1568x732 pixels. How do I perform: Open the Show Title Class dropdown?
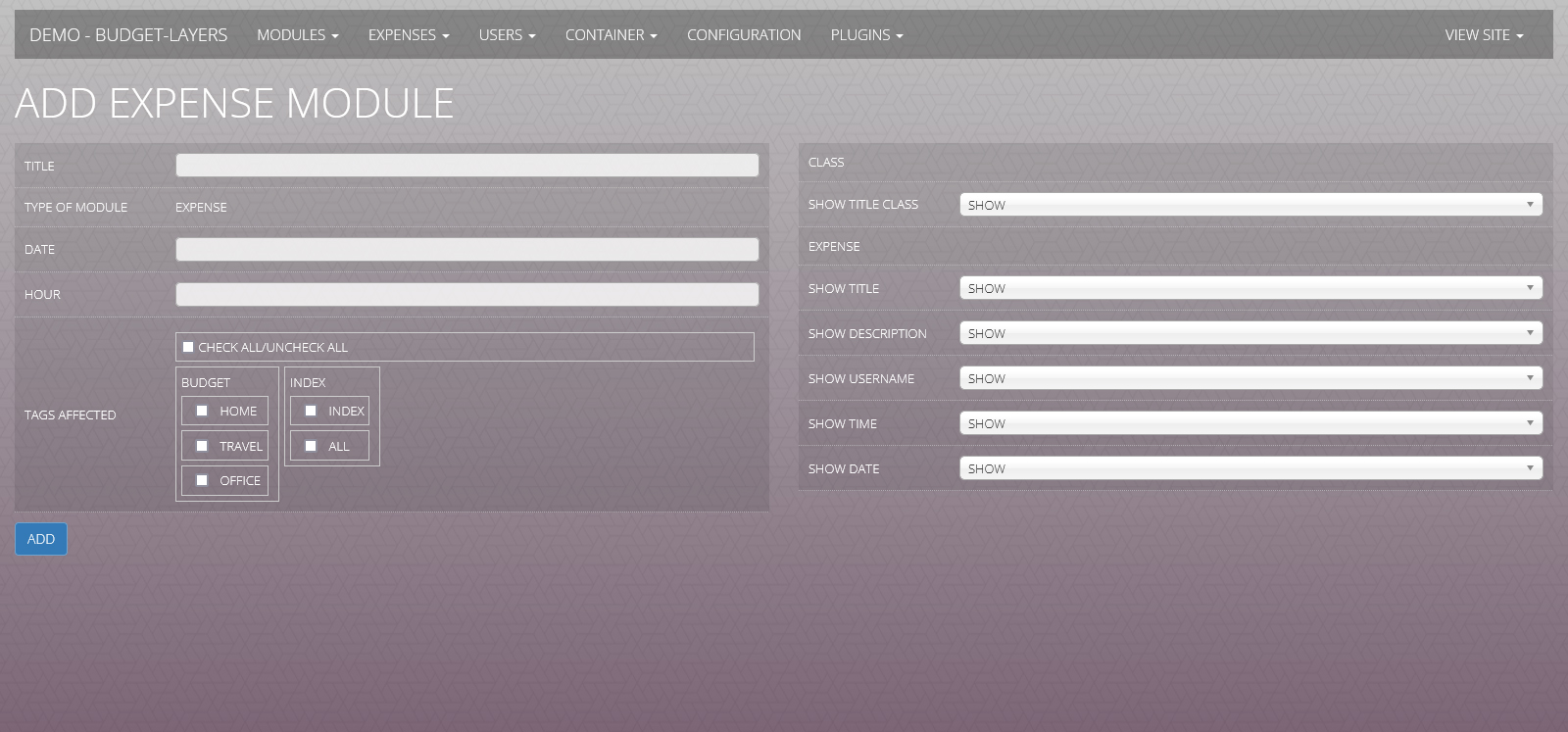point(1250,205)
